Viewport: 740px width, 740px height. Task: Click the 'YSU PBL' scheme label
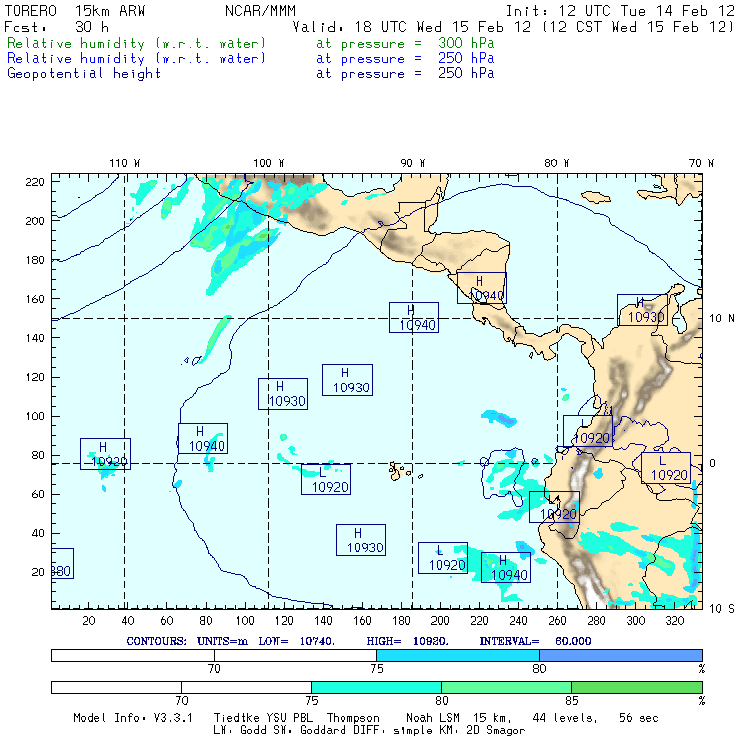[x=289, y=718]
